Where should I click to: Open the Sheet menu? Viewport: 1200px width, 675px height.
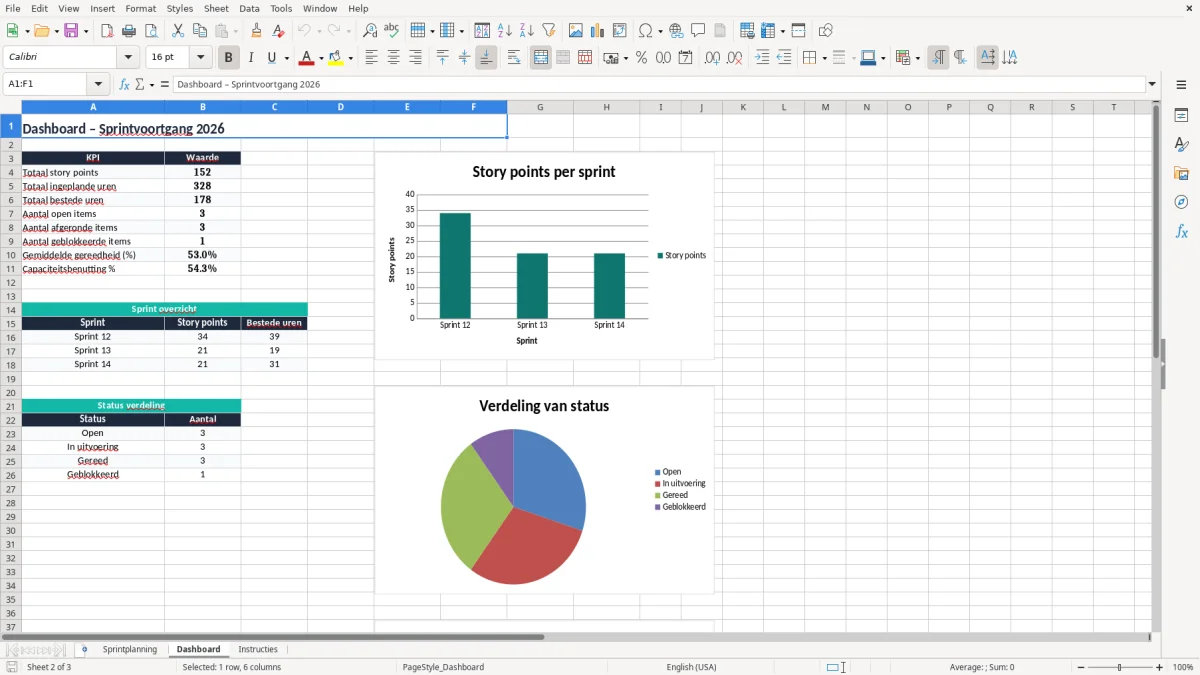216,8
